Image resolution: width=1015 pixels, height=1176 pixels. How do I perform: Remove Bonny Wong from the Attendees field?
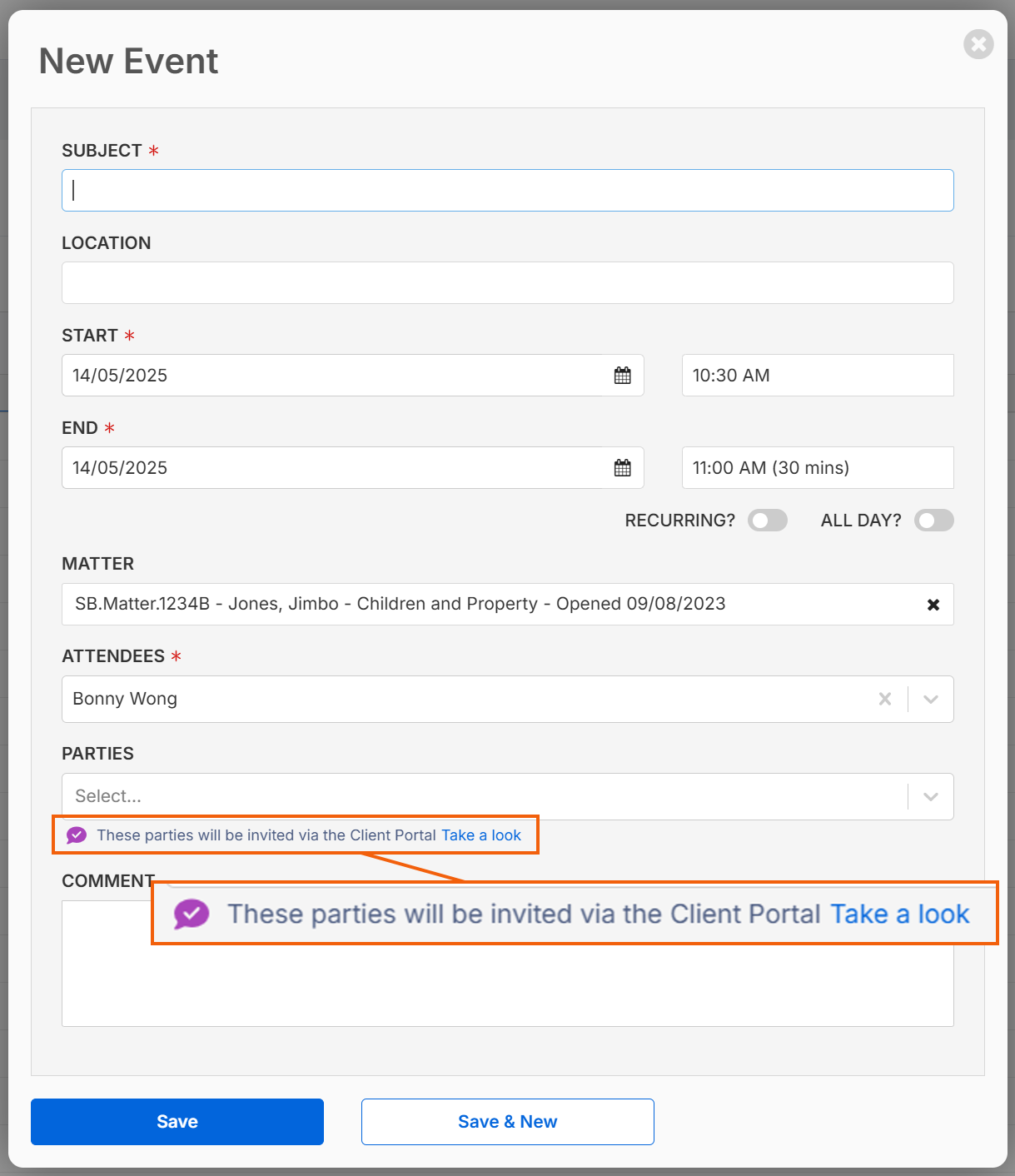point(885,699)
